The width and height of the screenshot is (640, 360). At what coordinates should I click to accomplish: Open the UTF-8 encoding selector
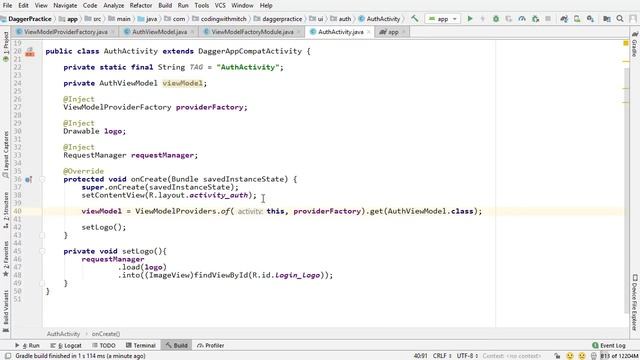tap(467, 356)
